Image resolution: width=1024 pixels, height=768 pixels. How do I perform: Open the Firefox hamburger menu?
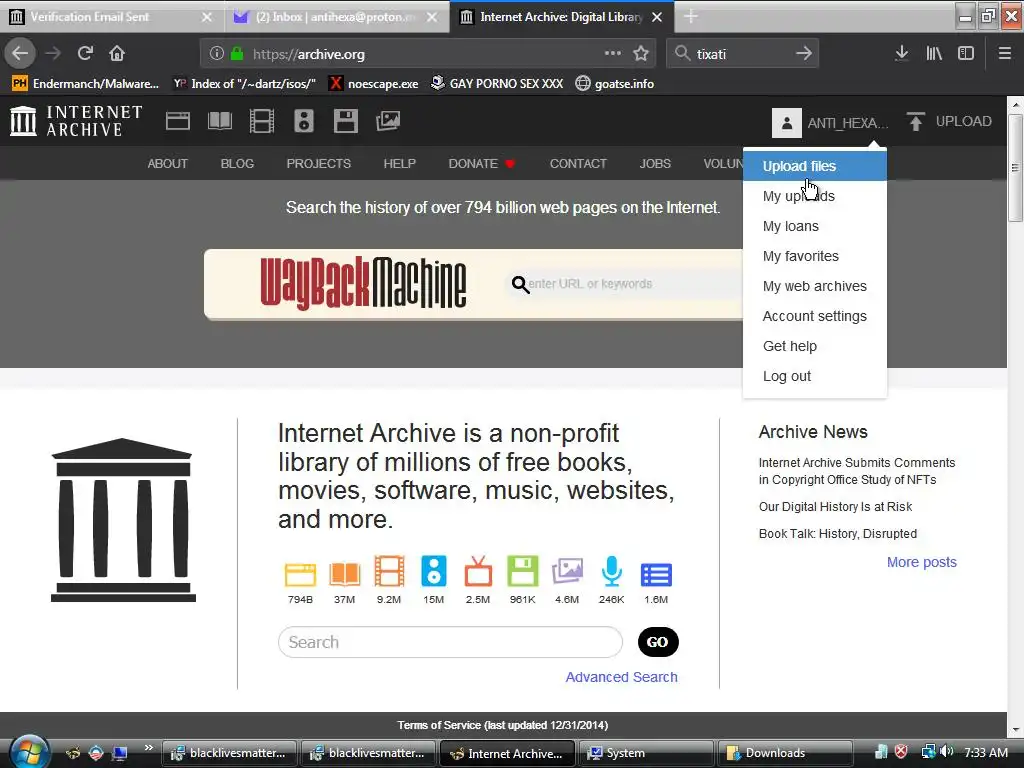click(1005, 54)
